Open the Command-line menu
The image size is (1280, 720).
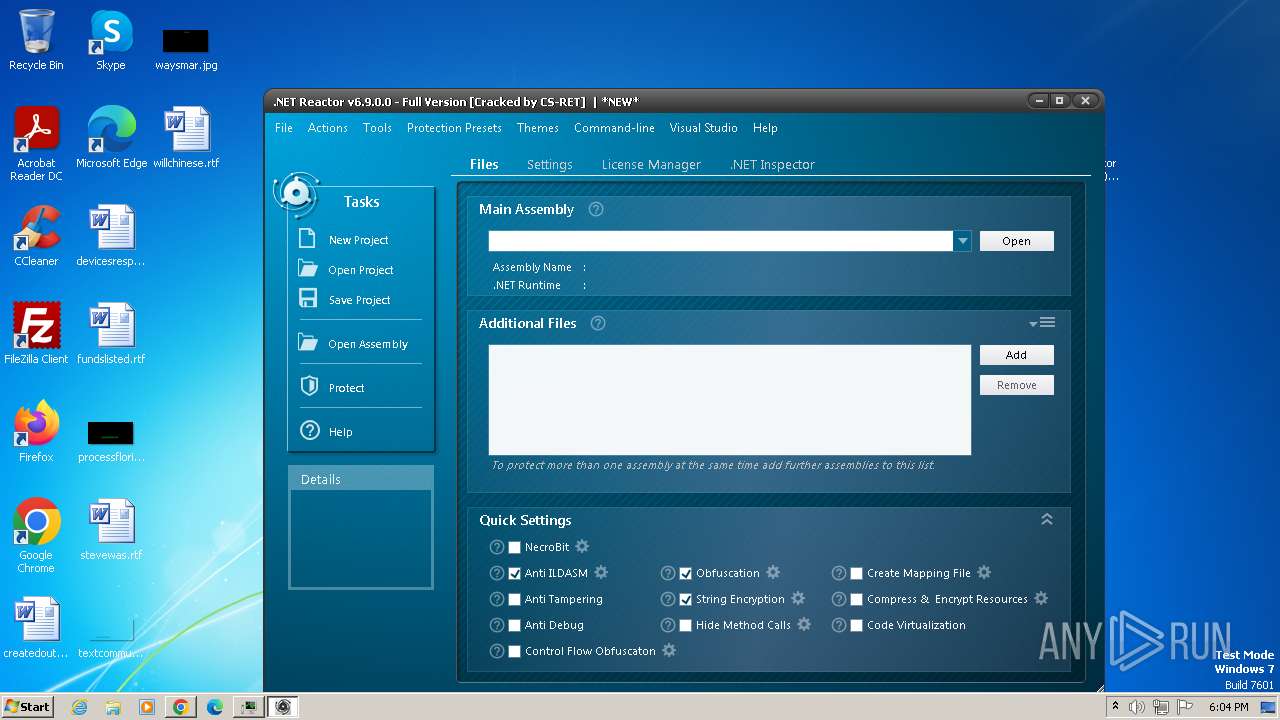pos(614,128)
